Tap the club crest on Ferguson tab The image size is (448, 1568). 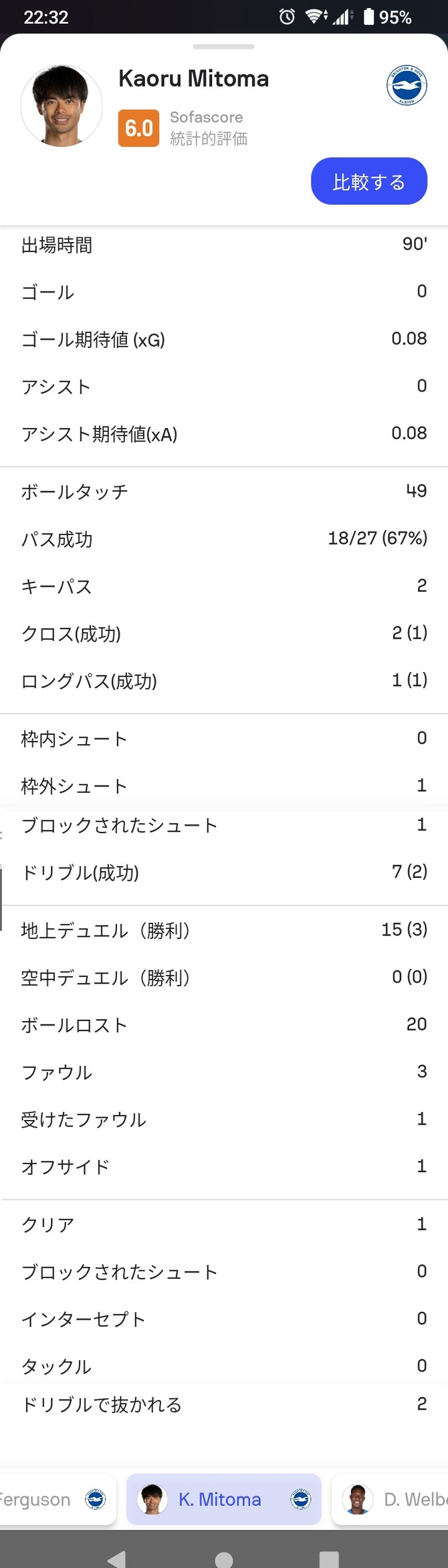(x=96, y=1499)
